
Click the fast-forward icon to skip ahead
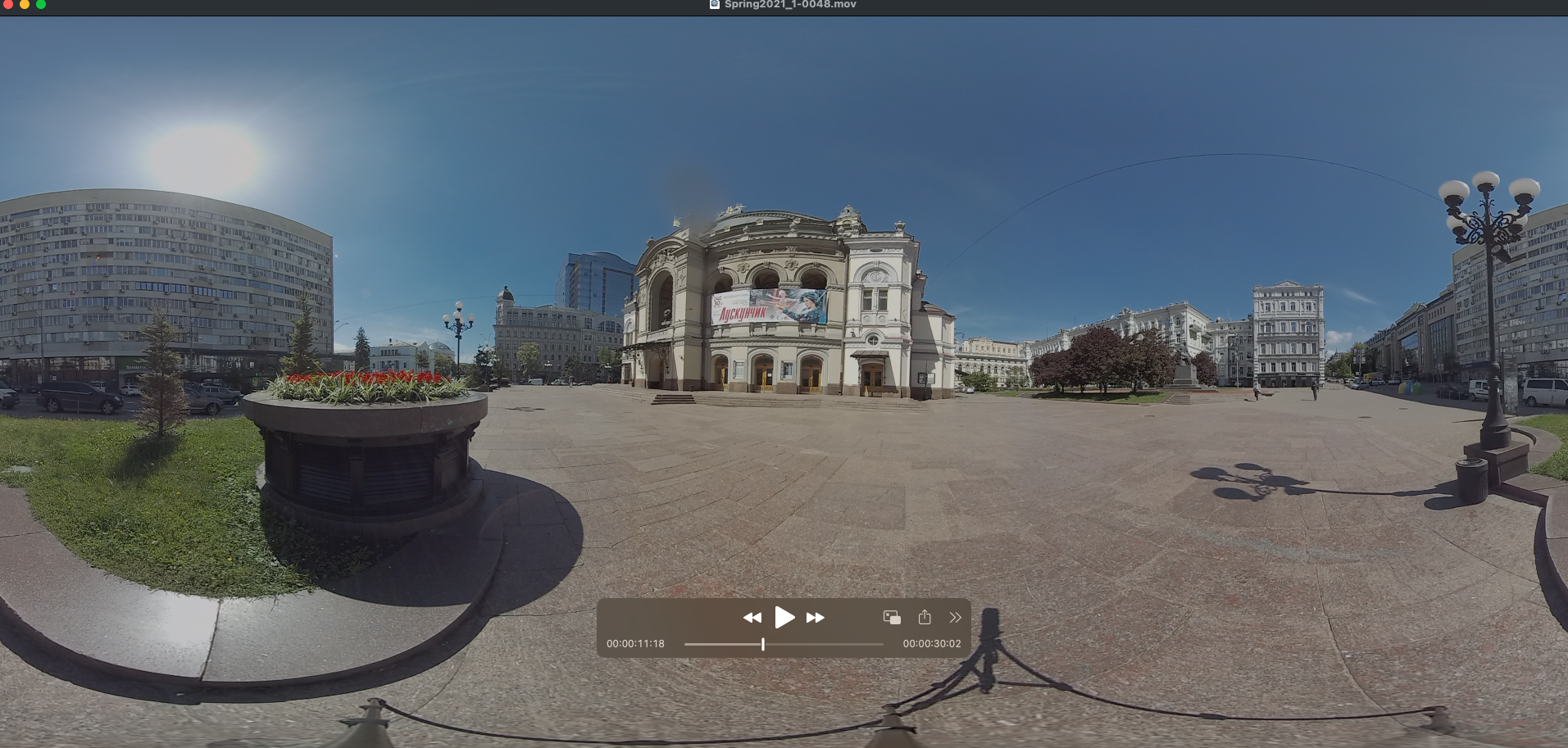pyautogui.click(x=815, y=618)
